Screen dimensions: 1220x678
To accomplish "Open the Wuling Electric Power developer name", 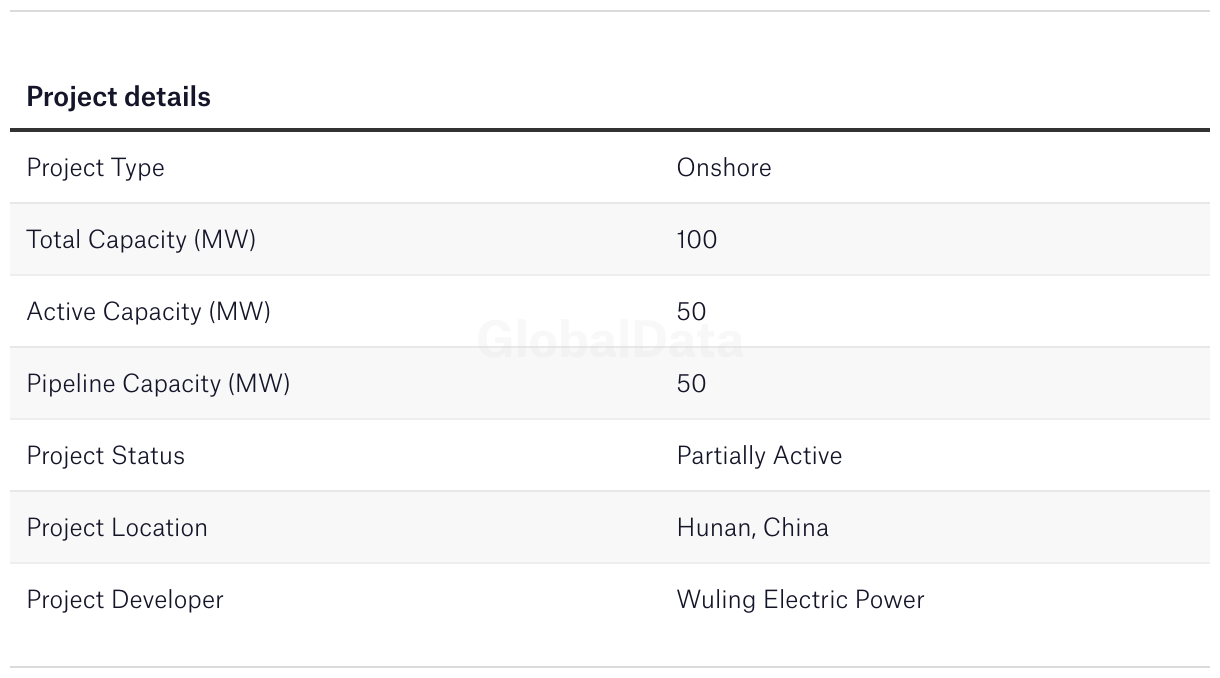I will (x=800, y=600).
